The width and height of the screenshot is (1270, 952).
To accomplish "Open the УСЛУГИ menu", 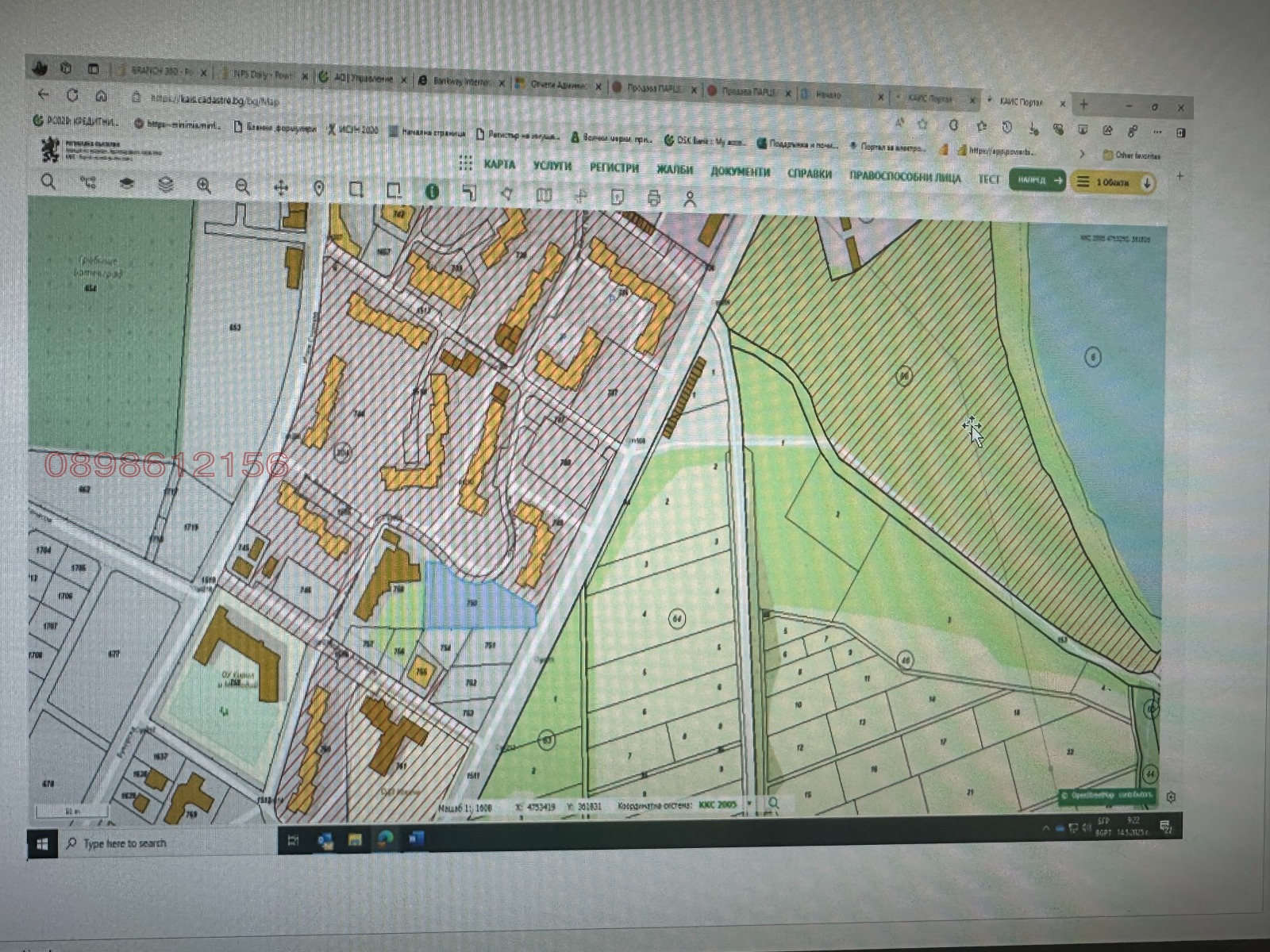I will [552, 166].
